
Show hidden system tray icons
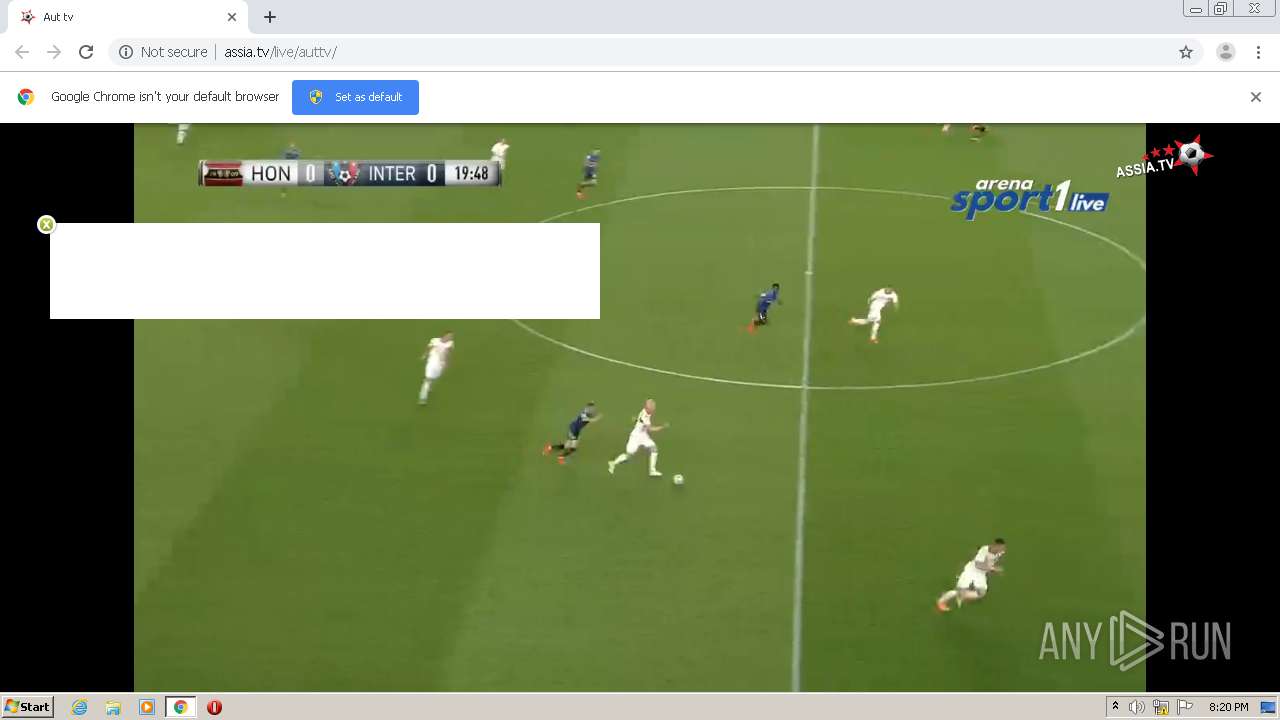tap(1115, 707)
